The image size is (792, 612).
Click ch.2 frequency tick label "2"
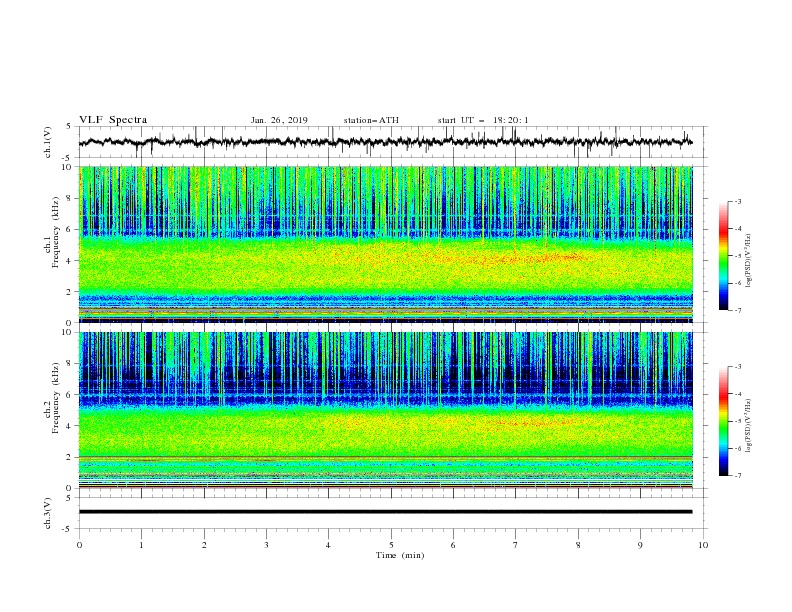[70, 457]
